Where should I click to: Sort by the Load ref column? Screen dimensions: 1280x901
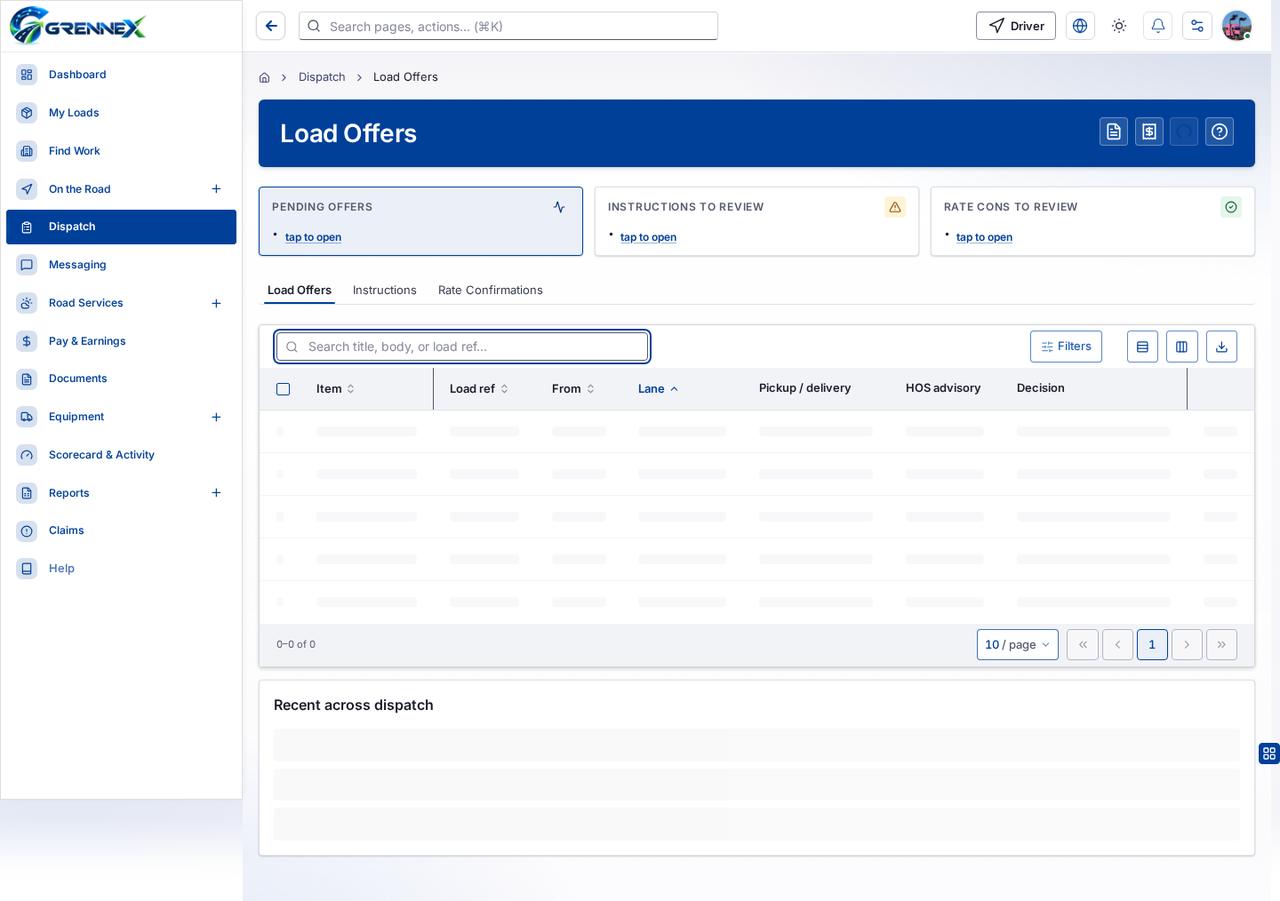(479, 389)
